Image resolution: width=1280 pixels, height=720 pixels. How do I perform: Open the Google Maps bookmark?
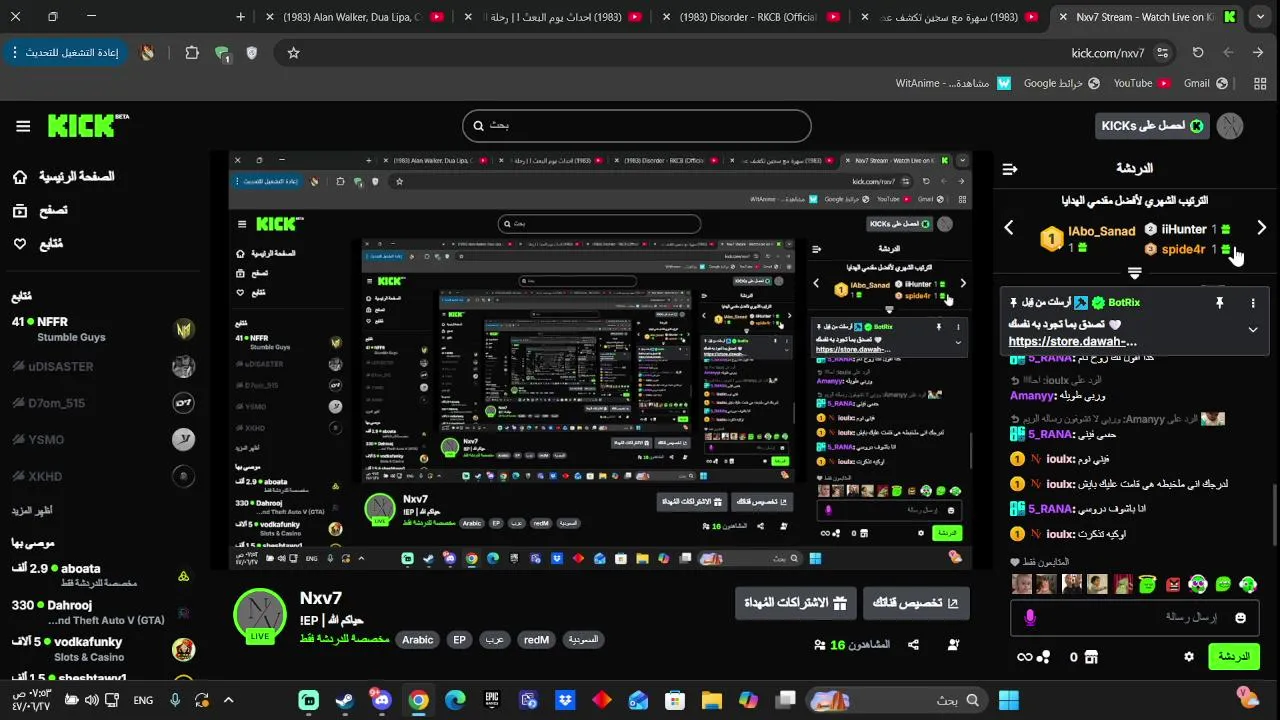[1061, 83]
